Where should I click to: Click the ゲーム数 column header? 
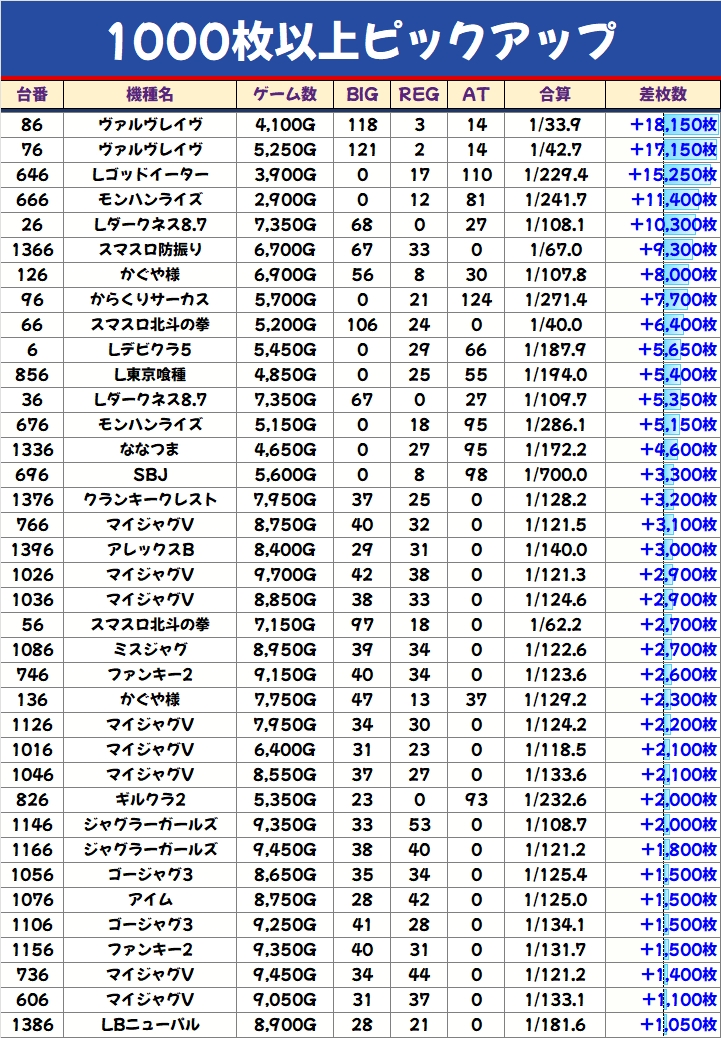coord(285,95)
